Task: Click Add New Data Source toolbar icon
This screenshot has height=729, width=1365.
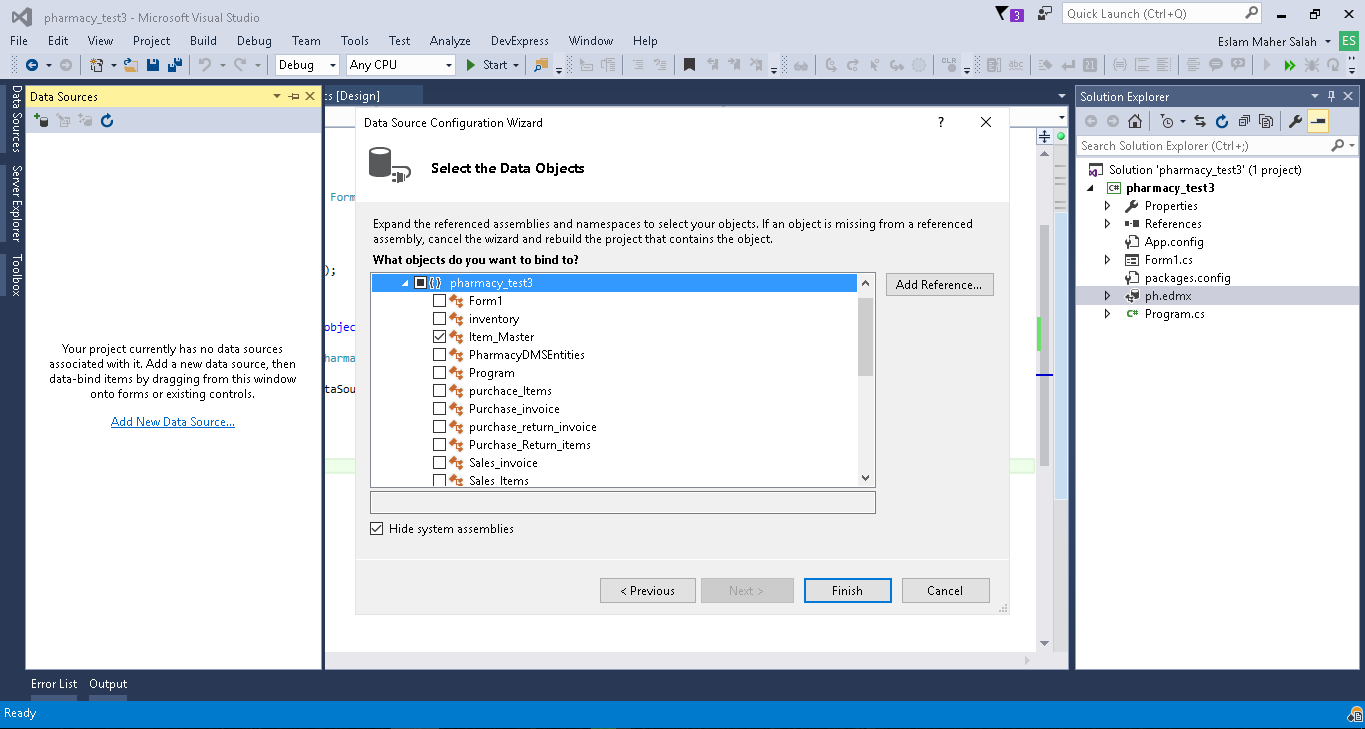Action: 41,121
